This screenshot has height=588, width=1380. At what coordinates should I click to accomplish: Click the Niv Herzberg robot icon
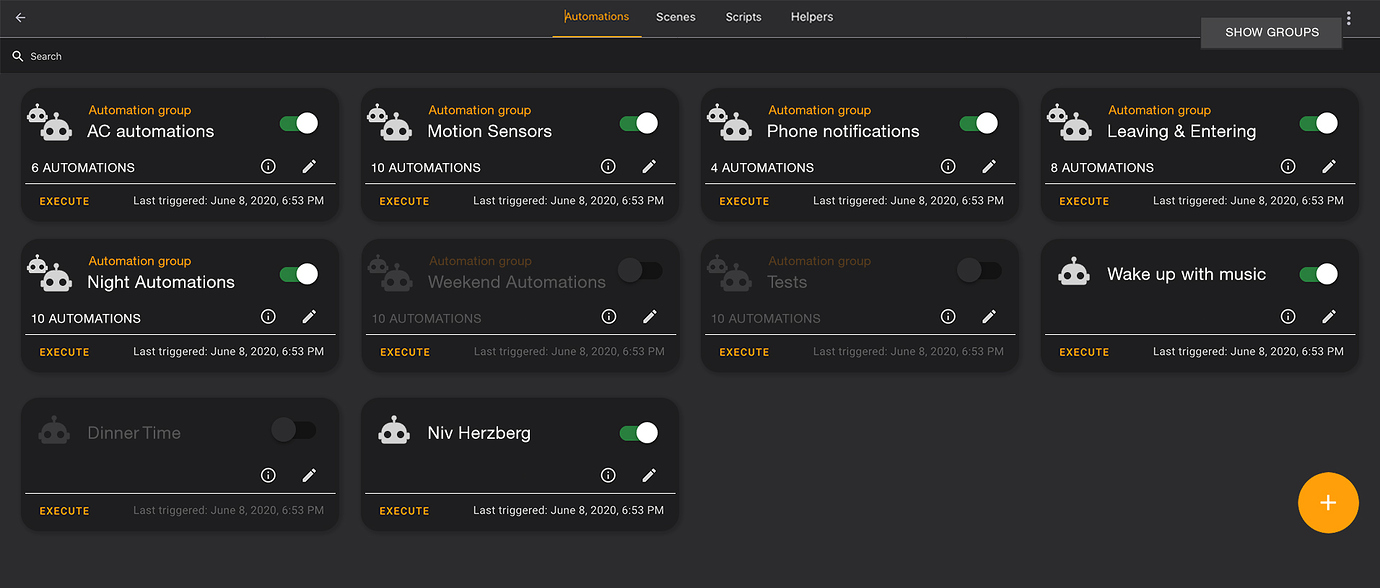click(x=394, y=431)
